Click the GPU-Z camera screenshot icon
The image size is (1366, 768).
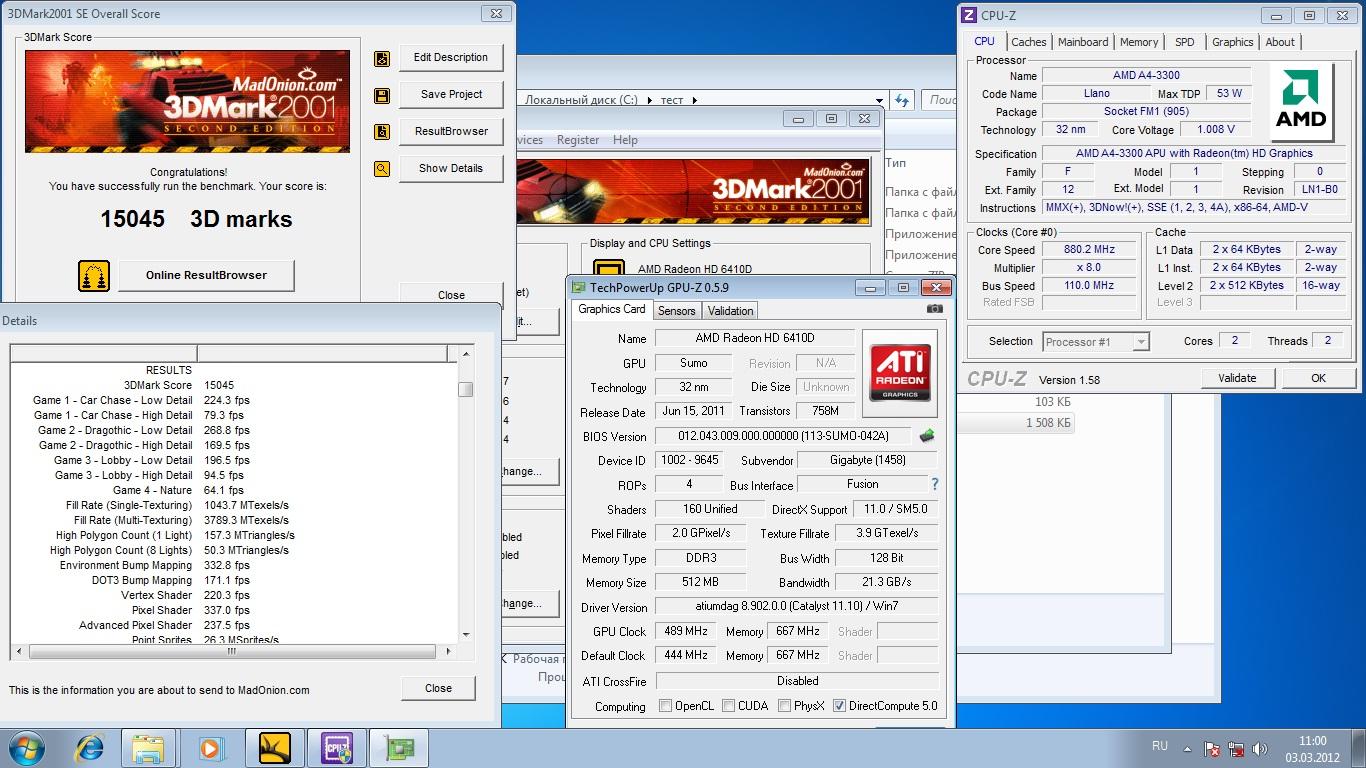pos(934,309)
